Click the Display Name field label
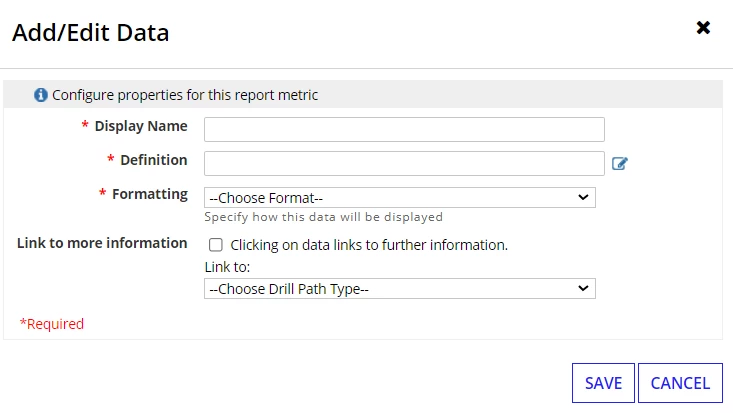This screenshot has width=733, height=413. 141,126
